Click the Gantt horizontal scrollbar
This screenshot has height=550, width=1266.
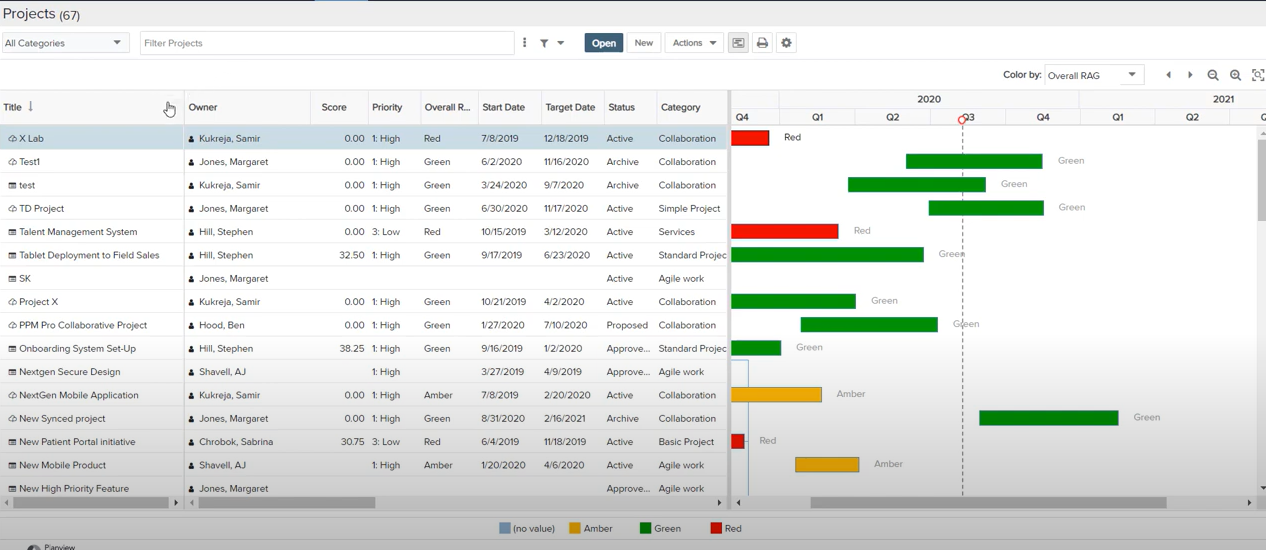(988, 503)
